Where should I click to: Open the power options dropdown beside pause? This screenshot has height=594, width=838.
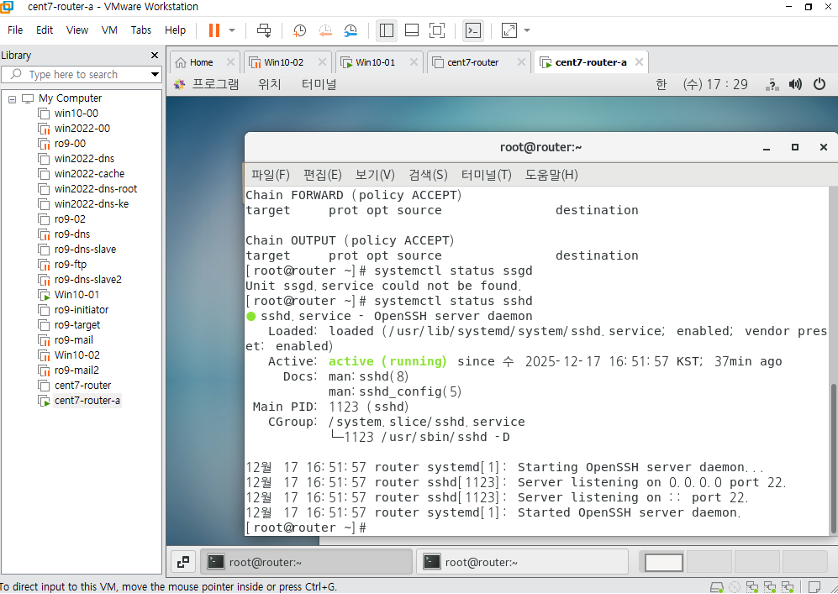click(232, 30)
